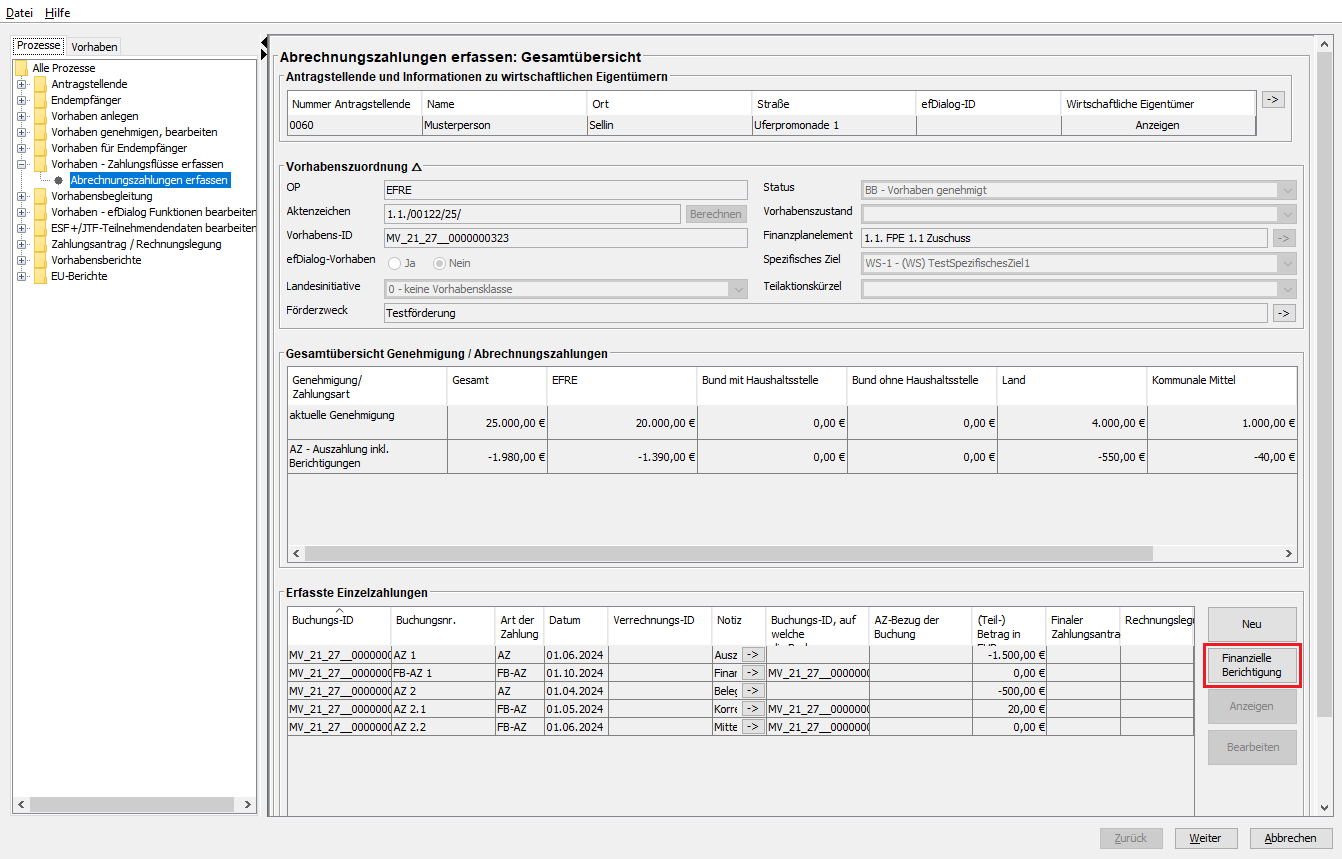Open note arrow for booking AZ 1

pos(752,655)
